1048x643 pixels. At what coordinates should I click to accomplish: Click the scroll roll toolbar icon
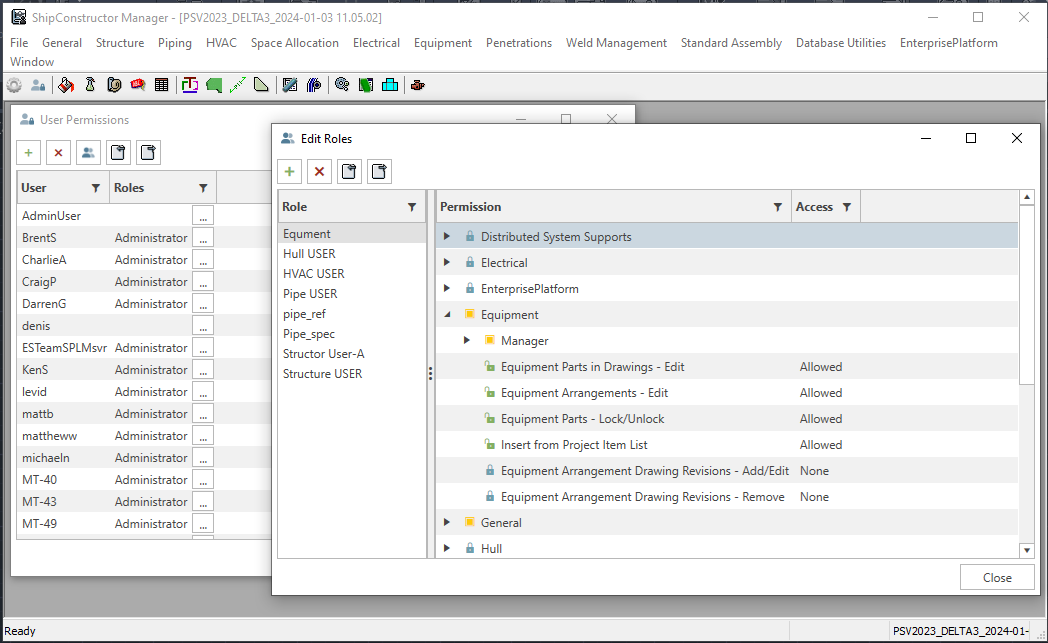[x=114, y=86]
